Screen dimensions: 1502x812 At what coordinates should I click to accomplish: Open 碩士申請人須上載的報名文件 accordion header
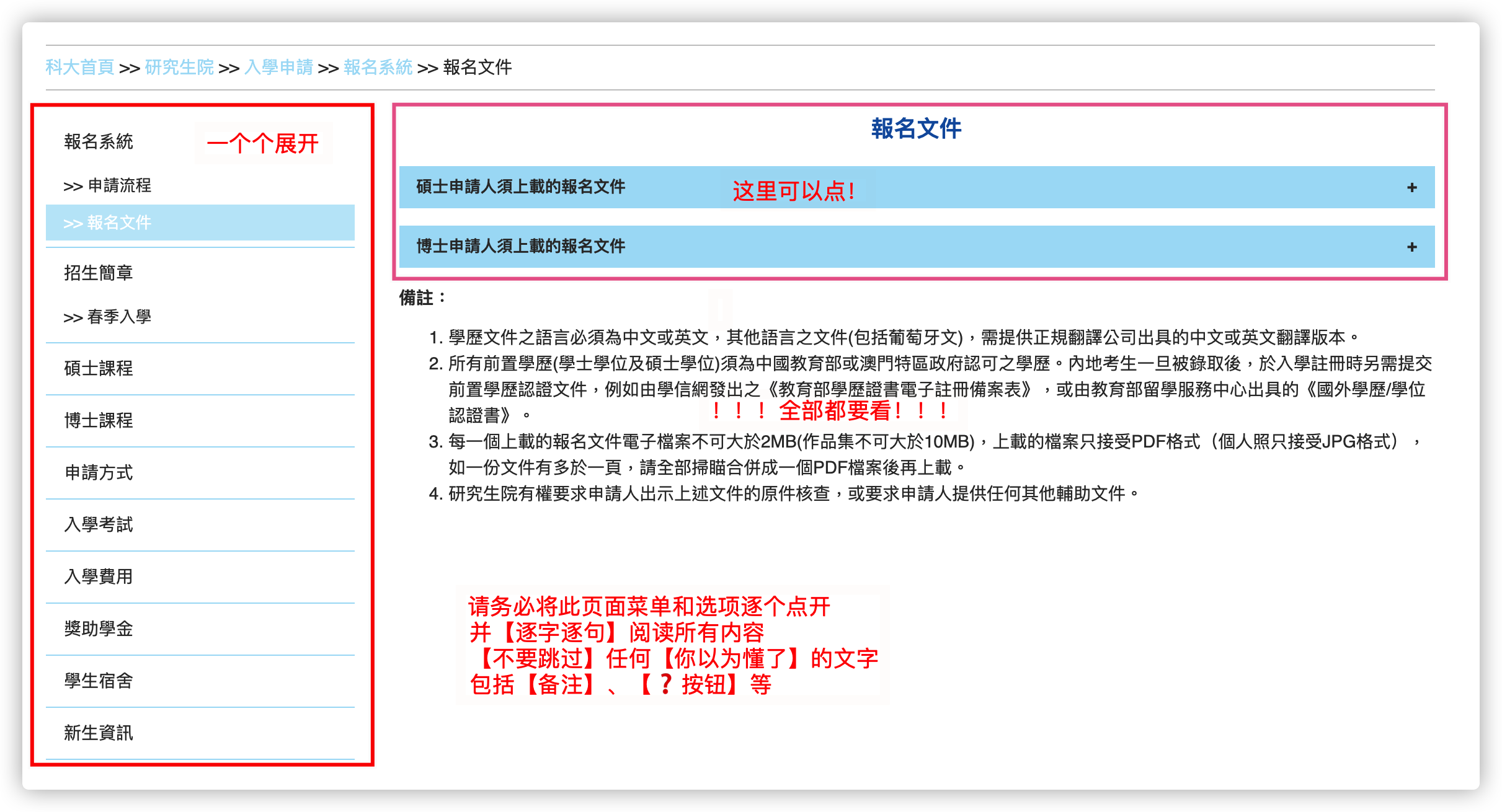[x=521, y=187]
